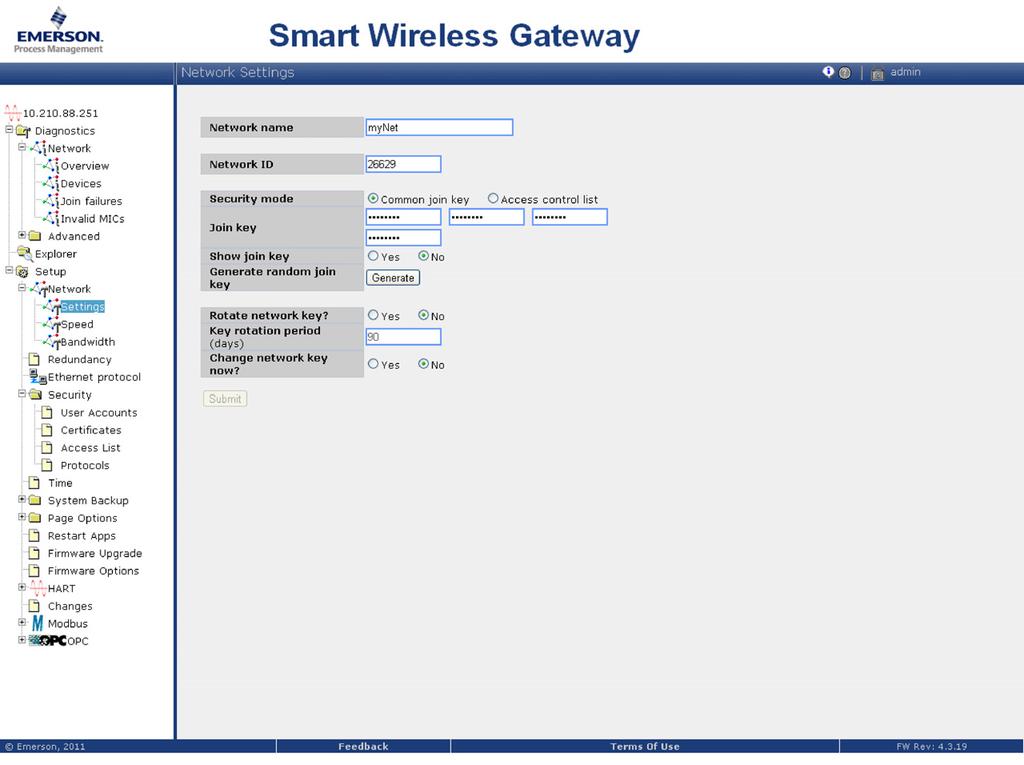Open the Changes tree item

[70, 606]
